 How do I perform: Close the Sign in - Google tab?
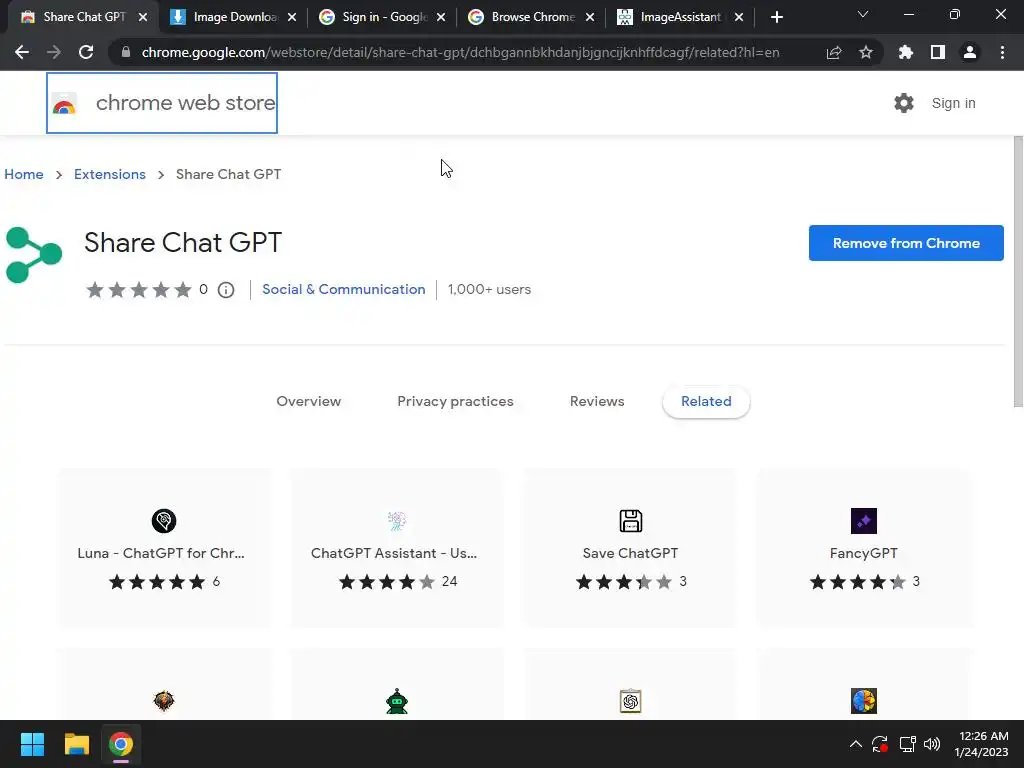(441, 18)
